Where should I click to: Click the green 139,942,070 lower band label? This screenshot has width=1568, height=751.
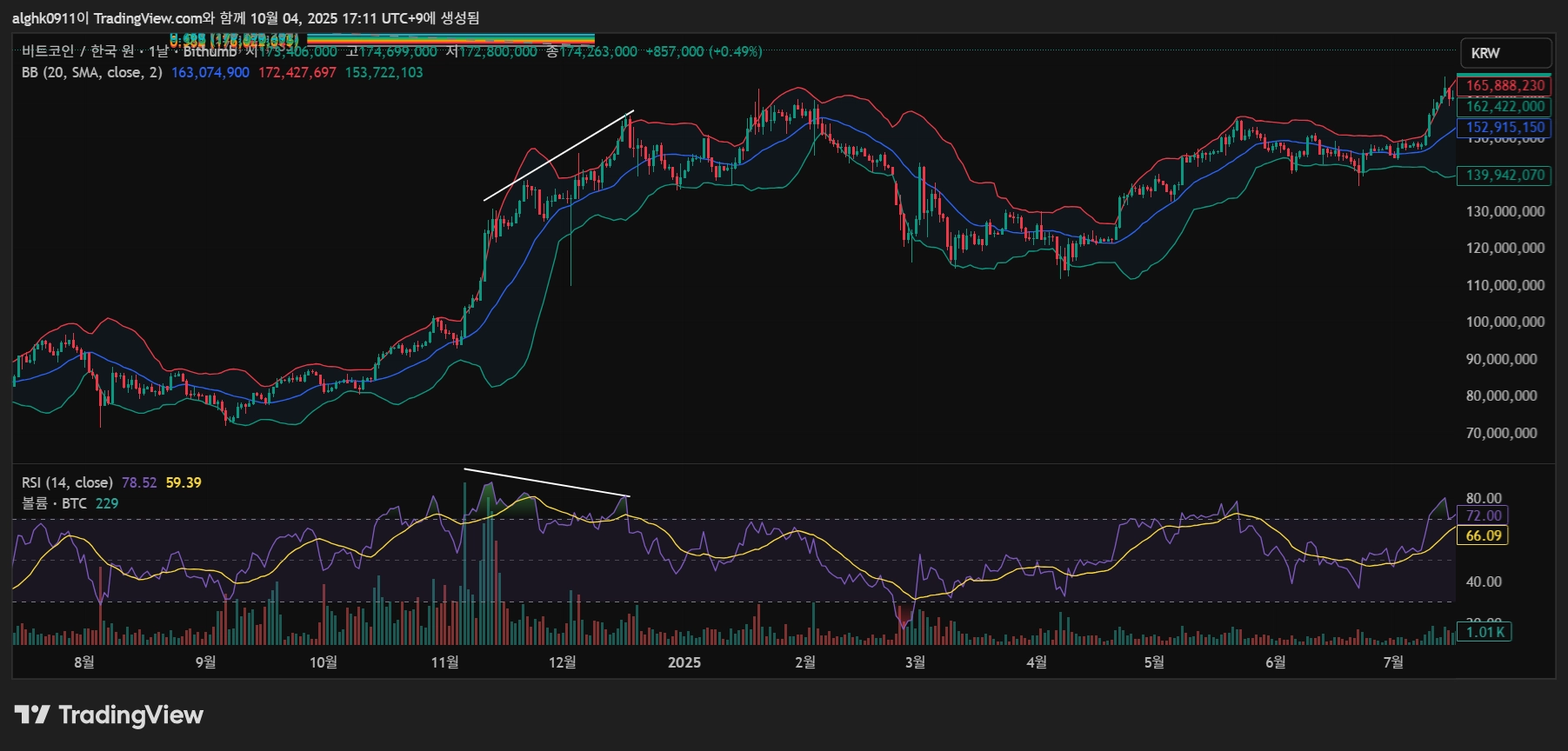tap(1505, 175)
